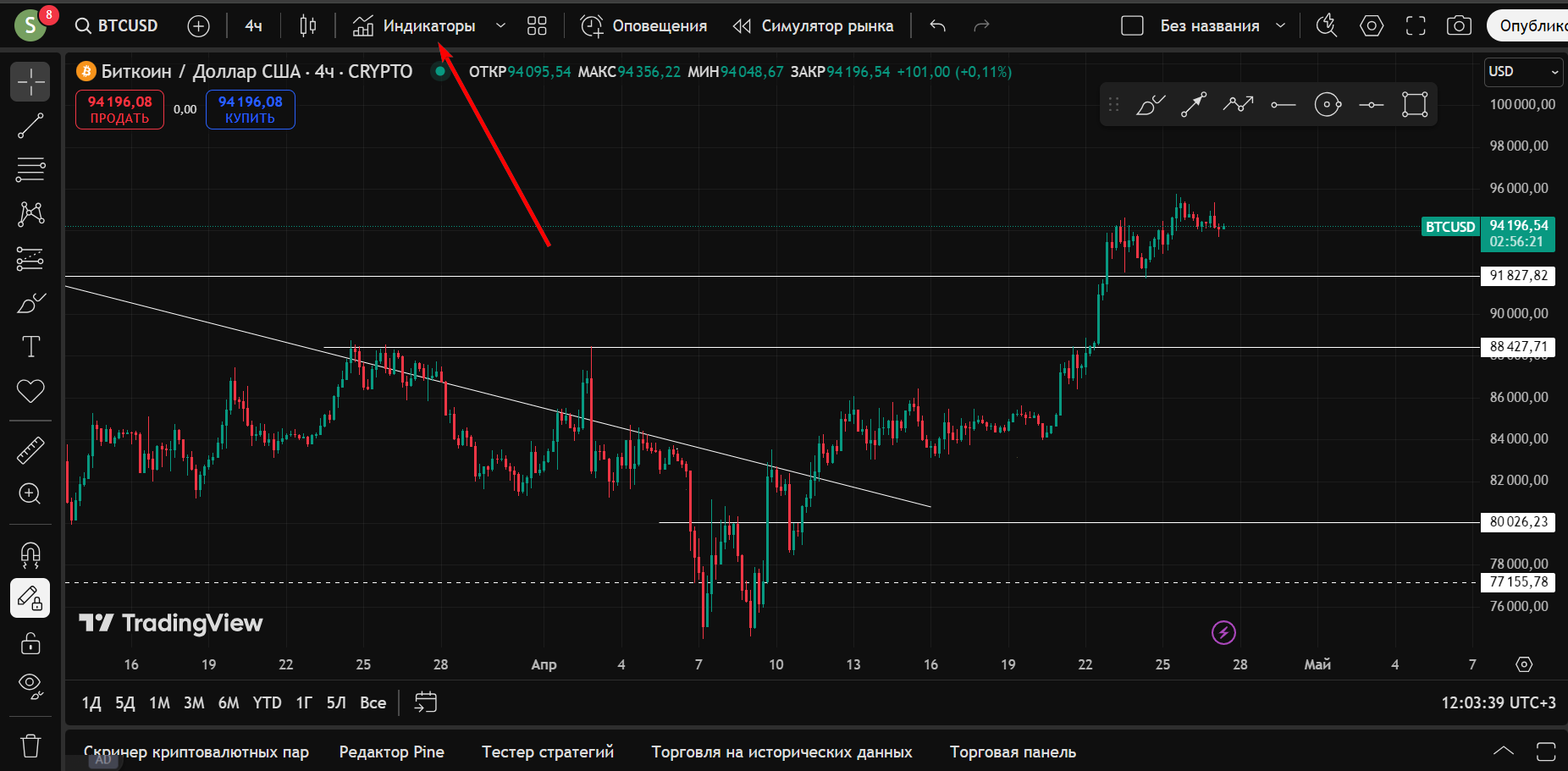
Task: Open the Тестер стратегий tab
Action: point(548,752)
